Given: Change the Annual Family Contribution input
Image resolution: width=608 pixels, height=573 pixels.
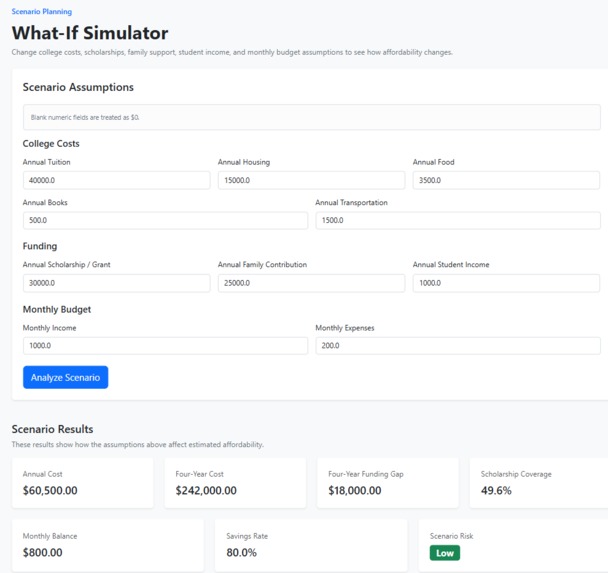Looking at the screenshot, I should pyautogui.click(x=311, y=283).
